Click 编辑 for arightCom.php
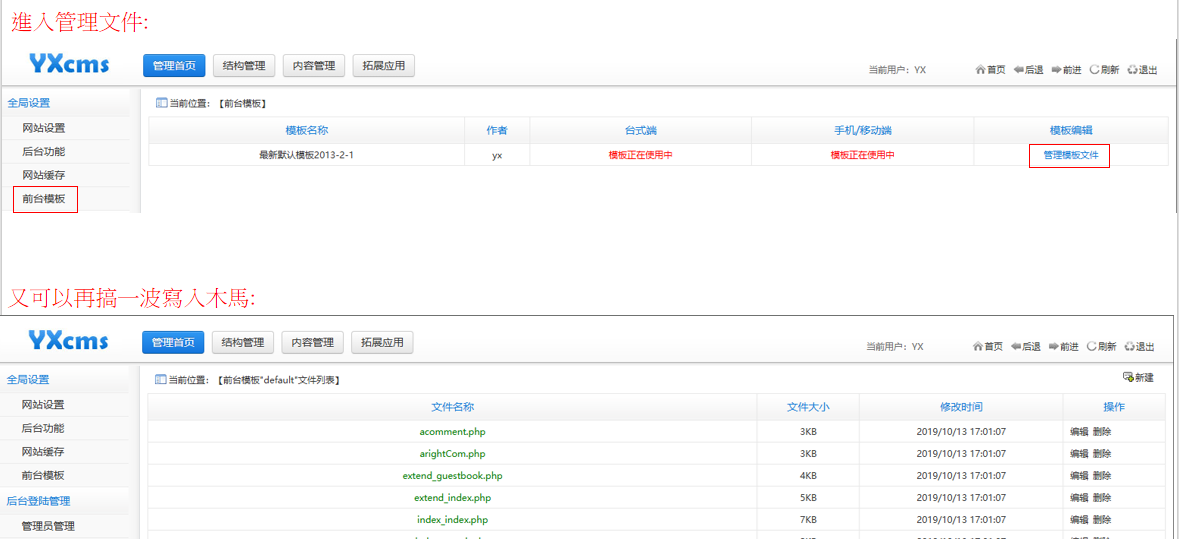Viewport: 1179px width, 539px height. coord(1079,453)
